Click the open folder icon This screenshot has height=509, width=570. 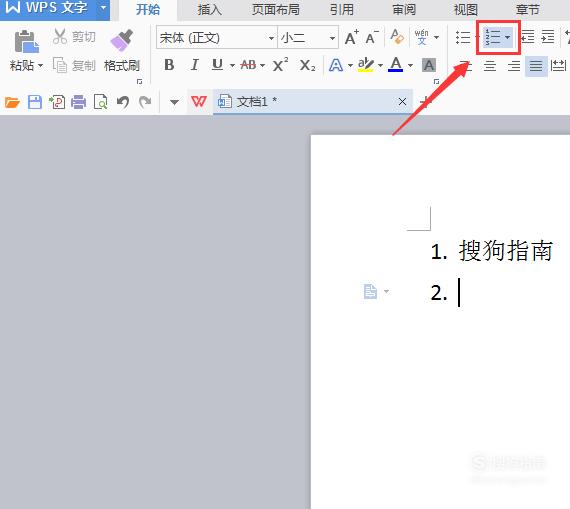[12, 102]
